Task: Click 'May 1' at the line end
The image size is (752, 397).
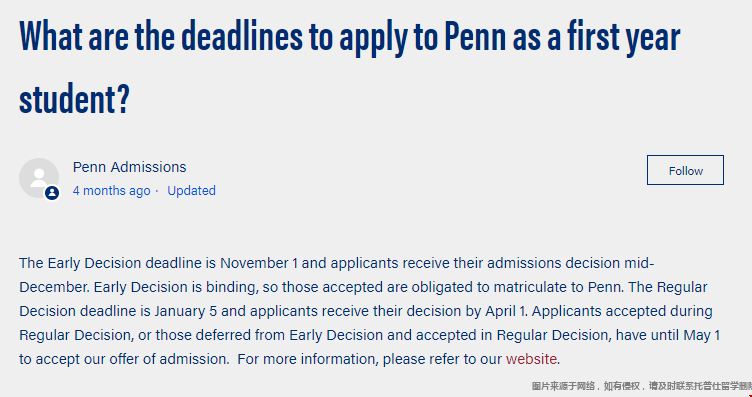Action: [702, 335]
